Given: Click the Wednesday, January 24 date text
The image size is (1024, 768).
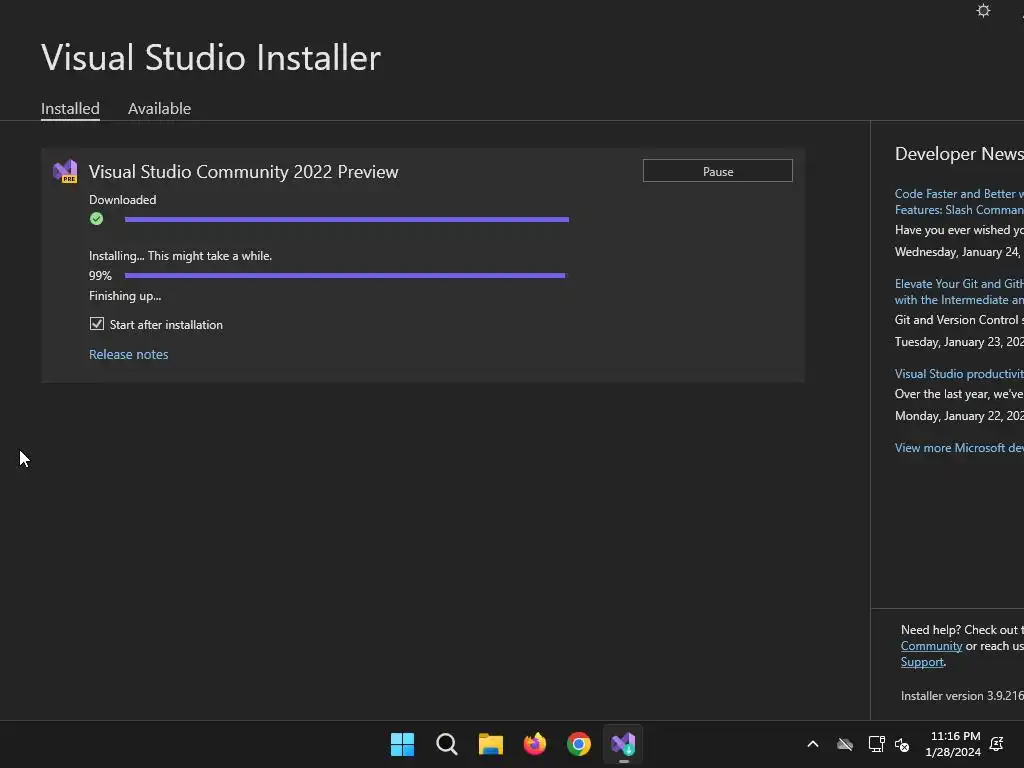Looking at the screenshot, I should pos(959,251).
